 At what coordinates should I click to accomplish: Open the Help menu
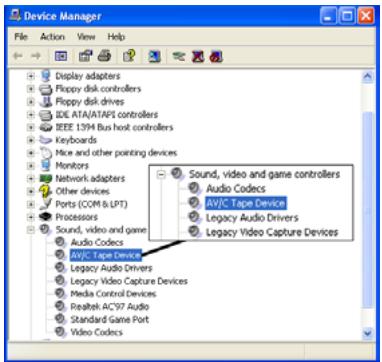(116, 37)
